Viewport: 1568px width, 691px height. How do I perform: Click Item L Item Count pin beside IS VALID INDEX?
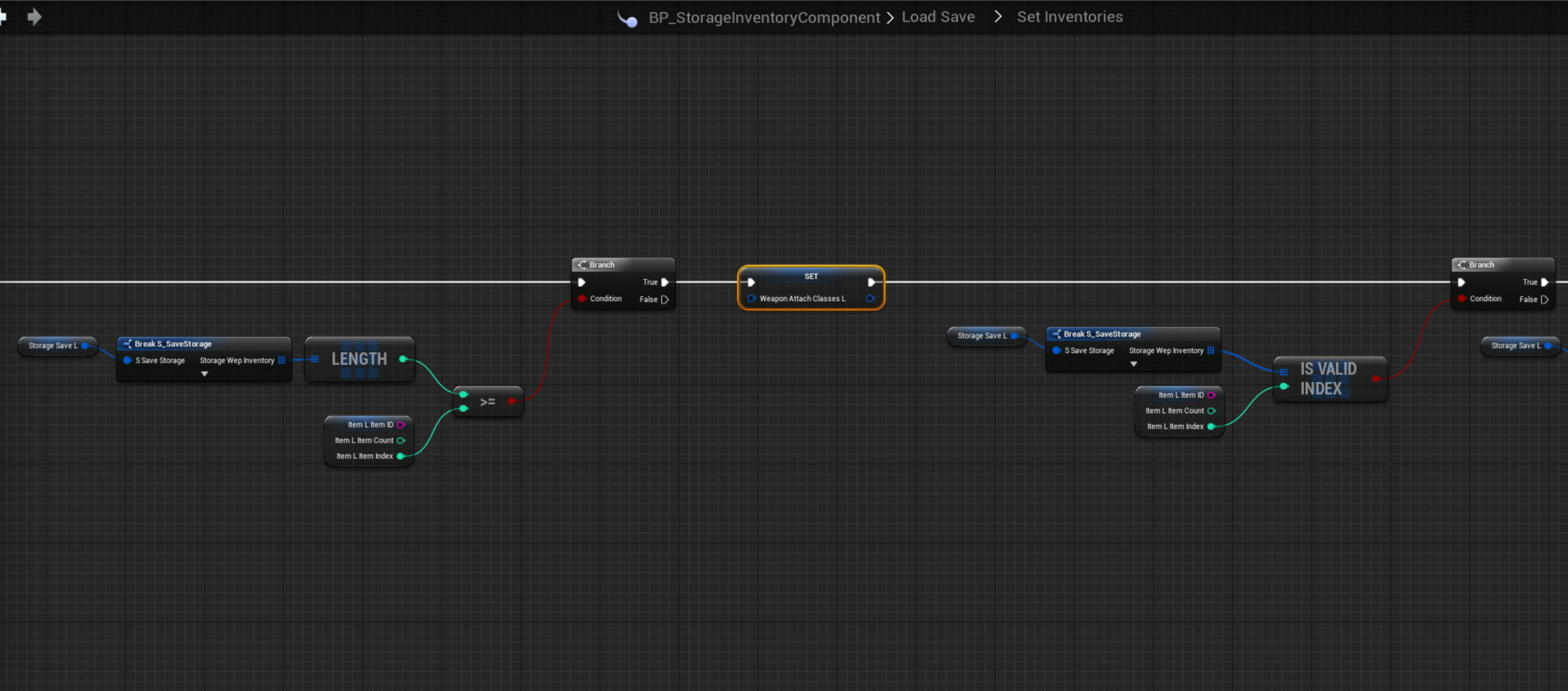coord(1210,411)
